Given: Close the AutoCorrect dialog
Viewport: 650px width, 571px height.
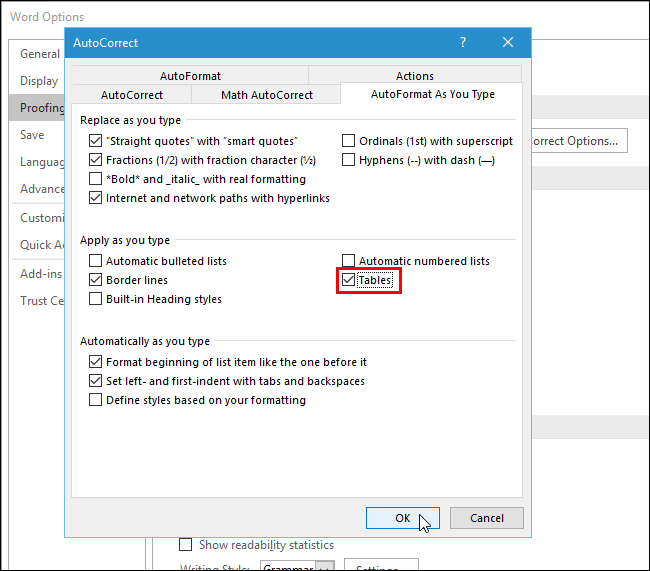Looking at the screenshot, I should point(508,42).
